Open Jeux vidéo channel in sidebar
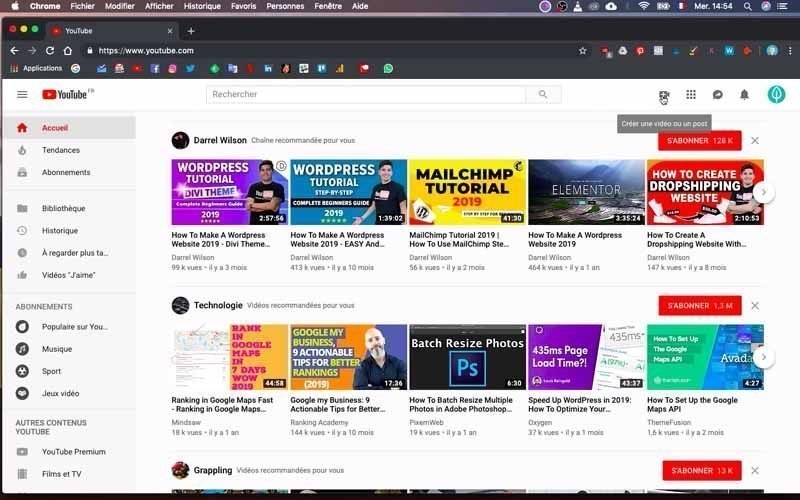Screen dimensions: 800x500 point(69,393)
